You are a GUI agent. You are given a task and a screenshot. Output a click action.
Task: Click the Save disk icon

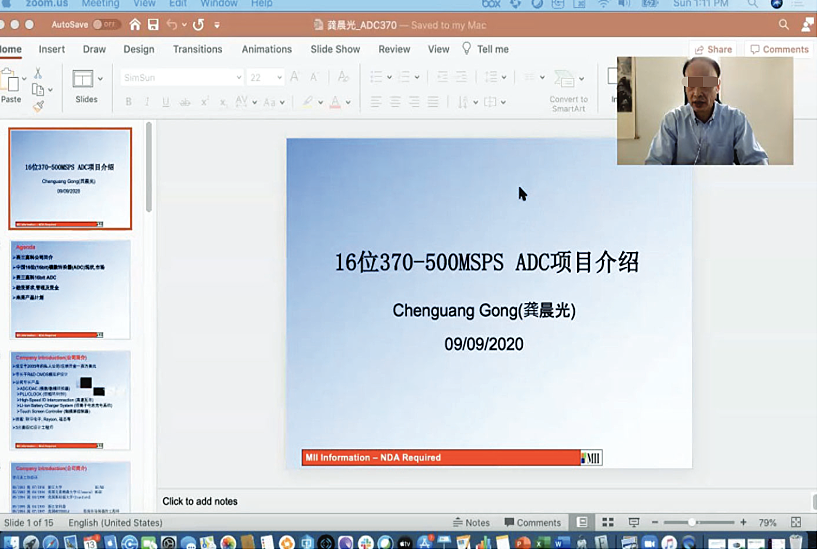(153, 25)
